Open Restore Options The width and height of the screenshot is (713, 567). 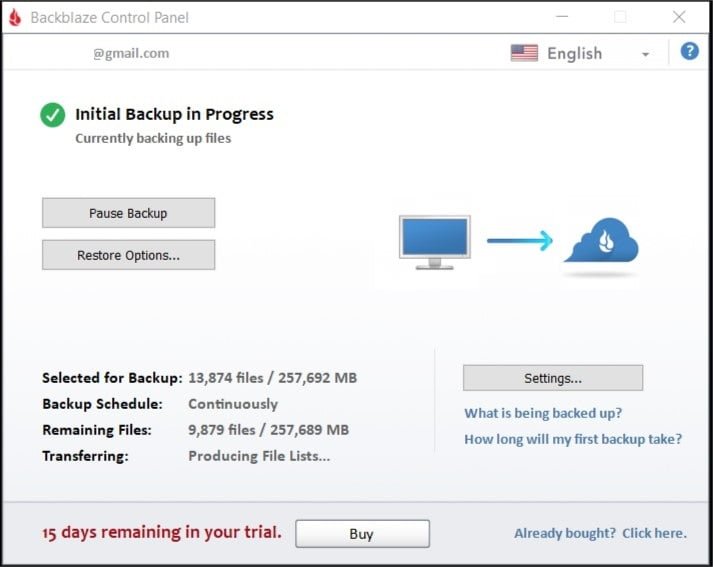coord(129,255)
